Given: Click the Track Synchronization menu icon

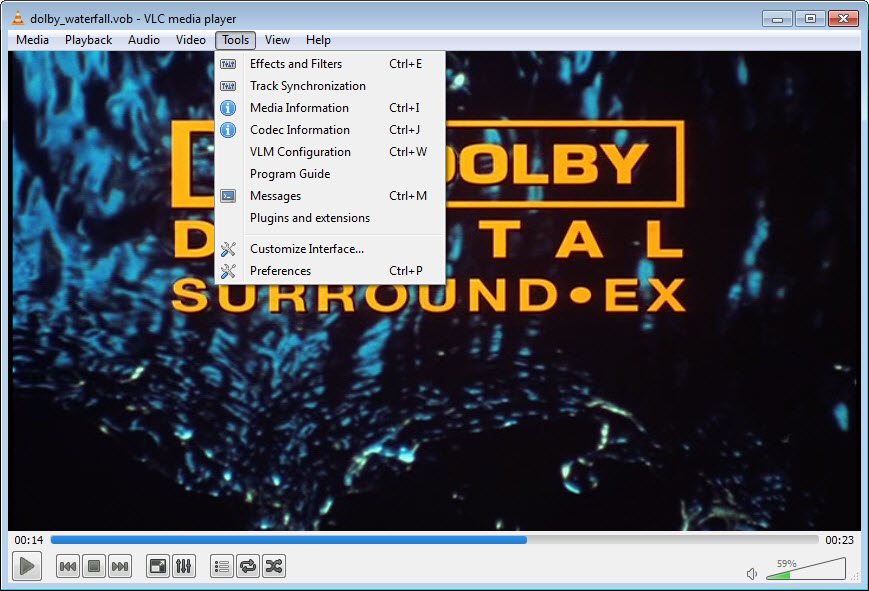Looking at the screenshot, I should [x=228, y=86].
